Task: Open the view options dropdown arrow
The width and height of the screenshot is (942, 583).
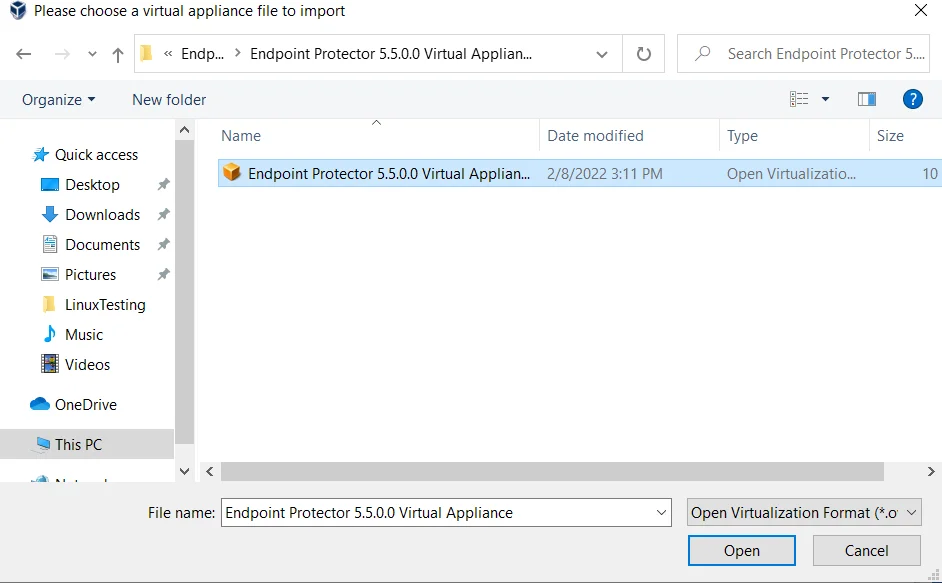Action: [x=825, y=99]
